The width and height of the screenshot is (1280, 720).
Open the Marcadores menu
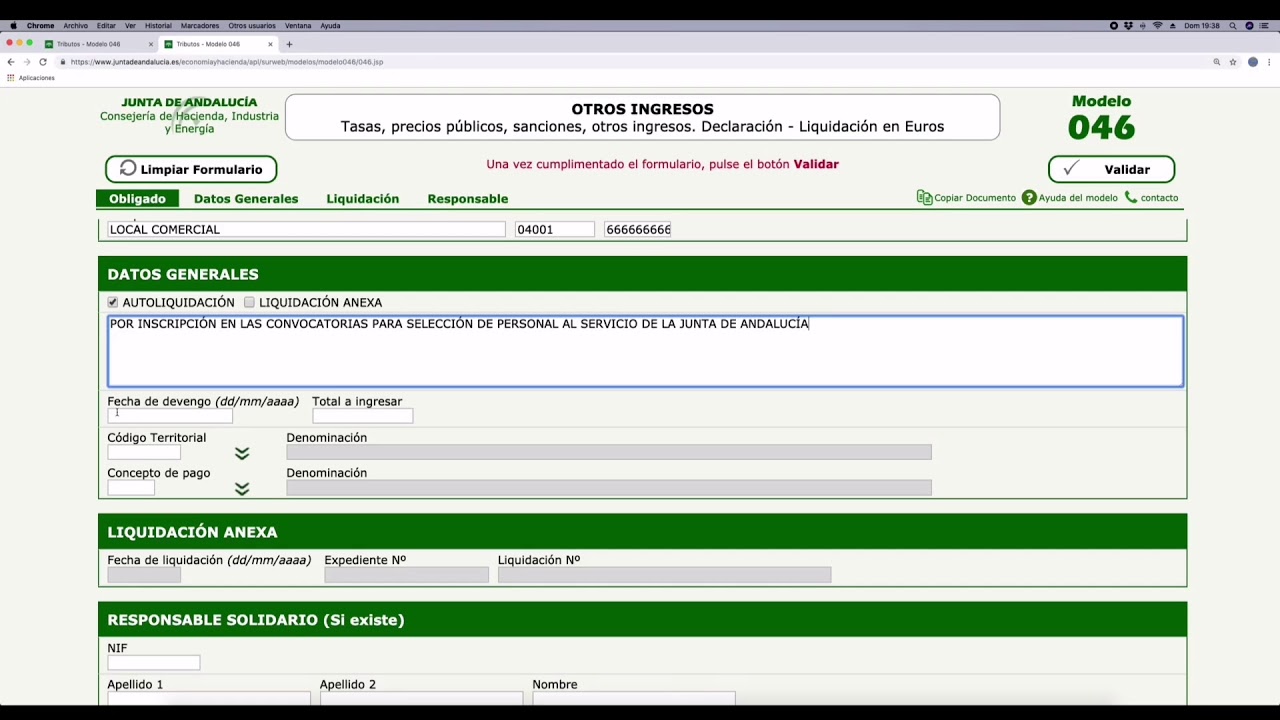pyautogui.click(x=200, y=26)
